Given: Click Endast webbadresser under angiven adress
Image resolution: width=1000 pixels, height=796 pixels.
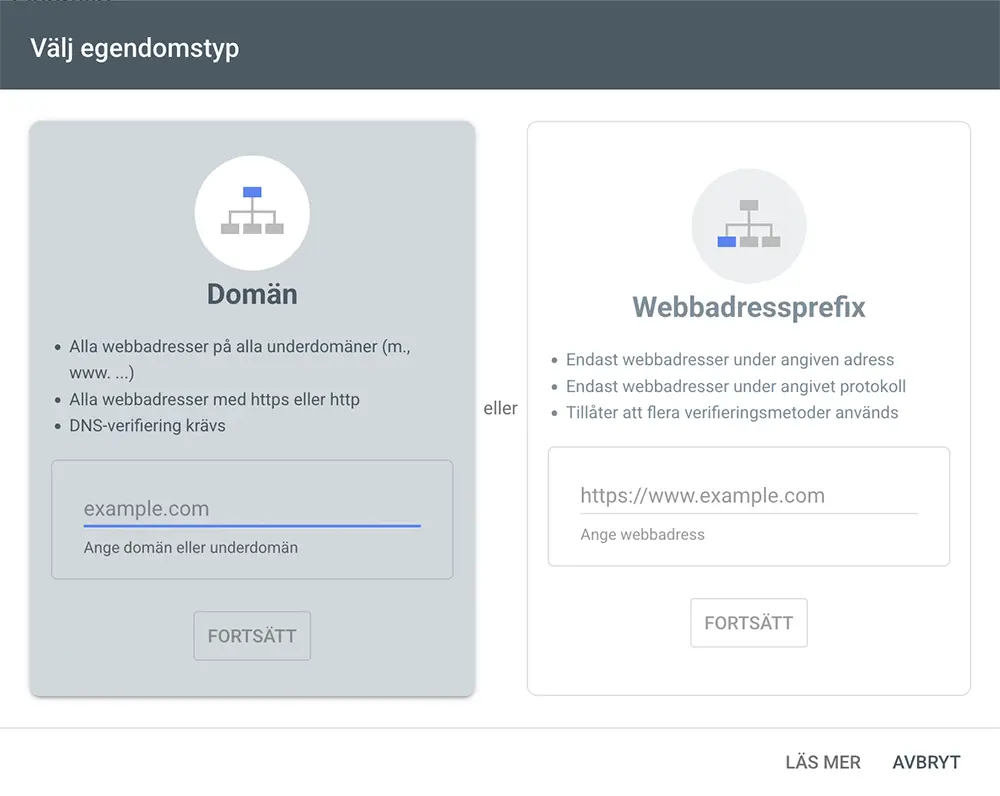Looking at the screenshot, I should coord(730,360).
